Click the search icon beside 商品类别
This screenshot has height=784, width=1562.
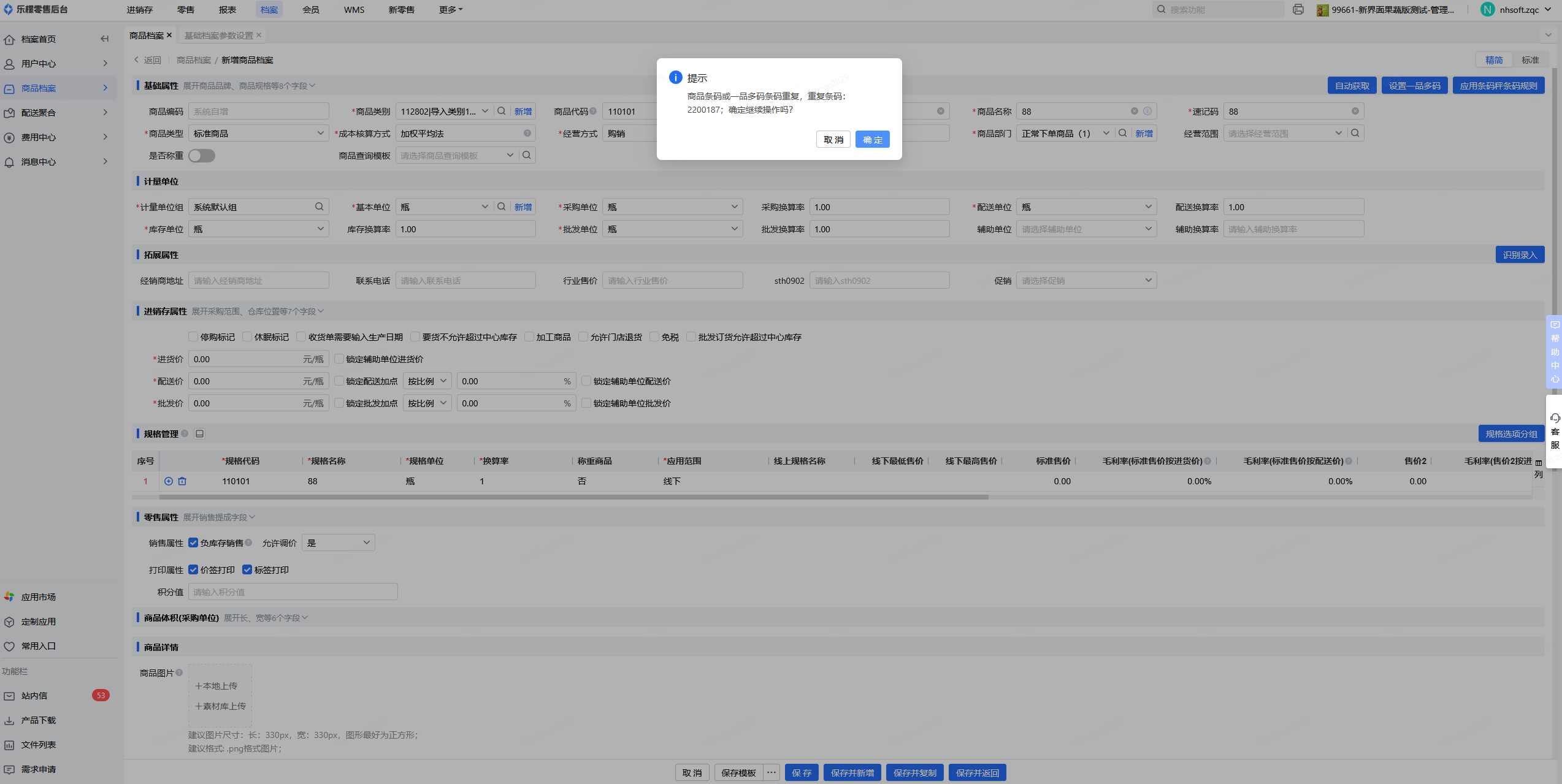point(501,111)
